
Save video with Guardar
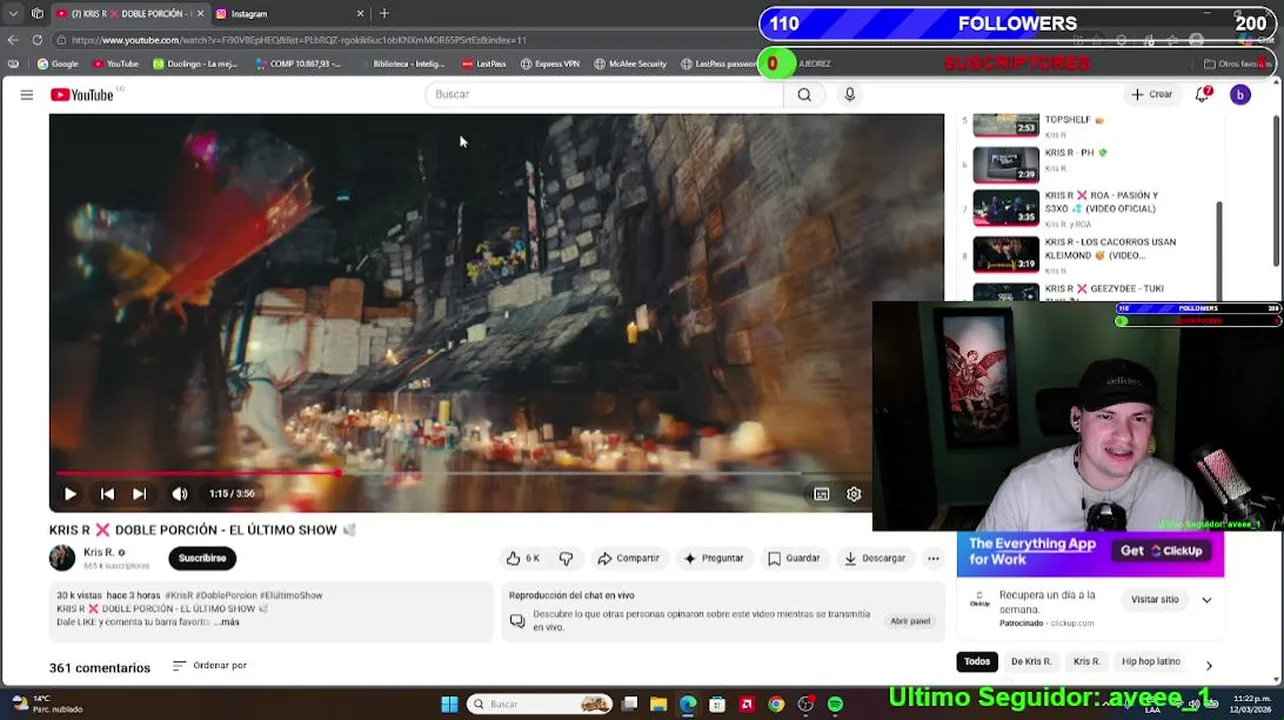[794, 558]
